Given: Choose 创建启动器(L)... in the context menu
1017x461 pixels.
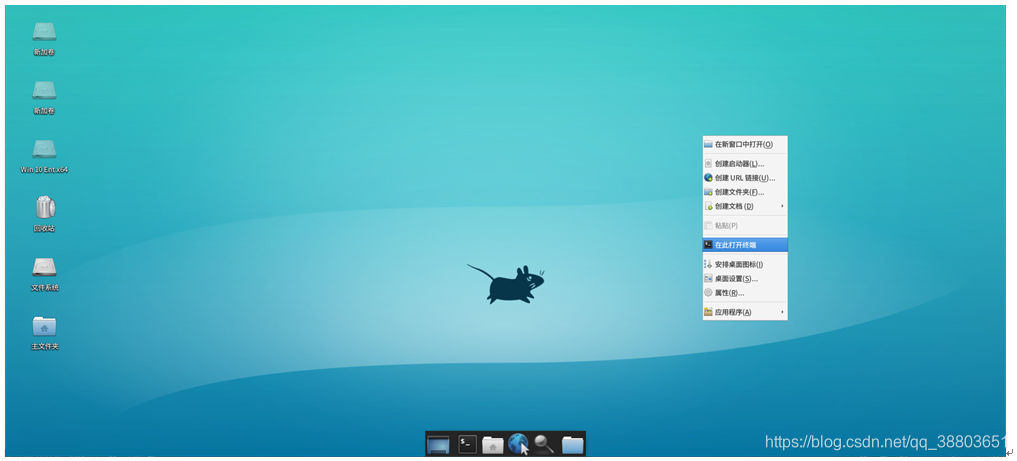Looking at the screenshot, I should [745, 163].
